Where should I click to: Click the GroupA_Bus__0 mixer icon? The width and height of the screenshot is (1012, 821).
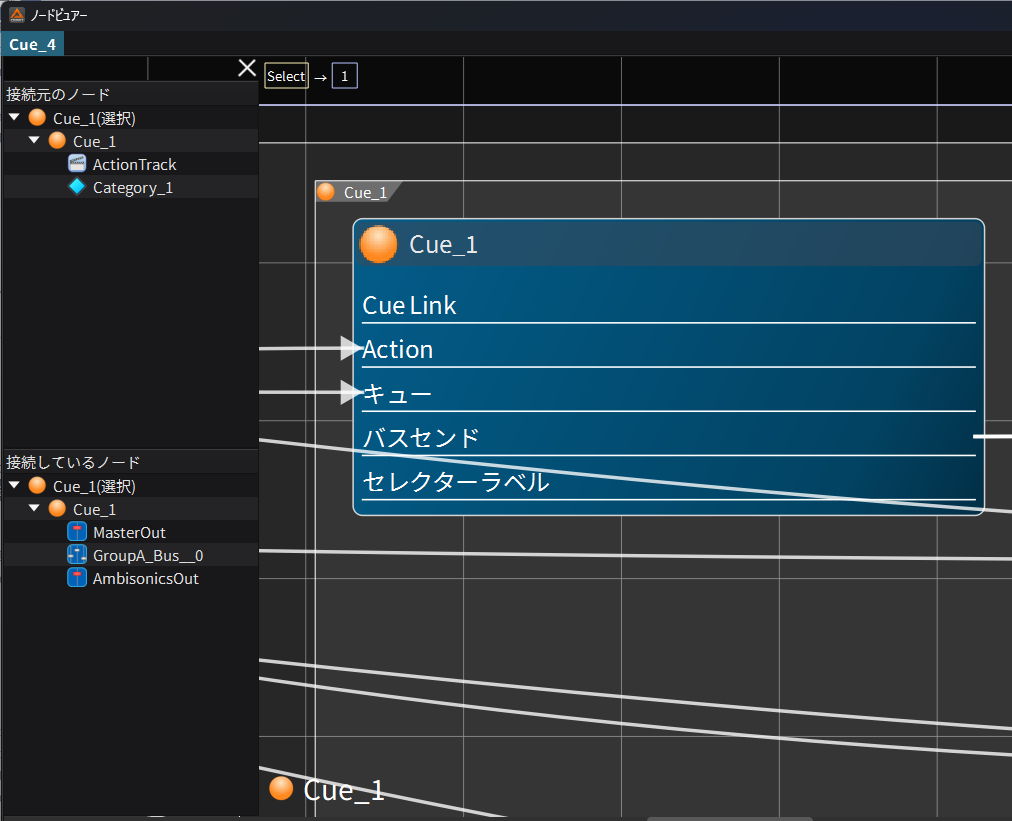77,555
